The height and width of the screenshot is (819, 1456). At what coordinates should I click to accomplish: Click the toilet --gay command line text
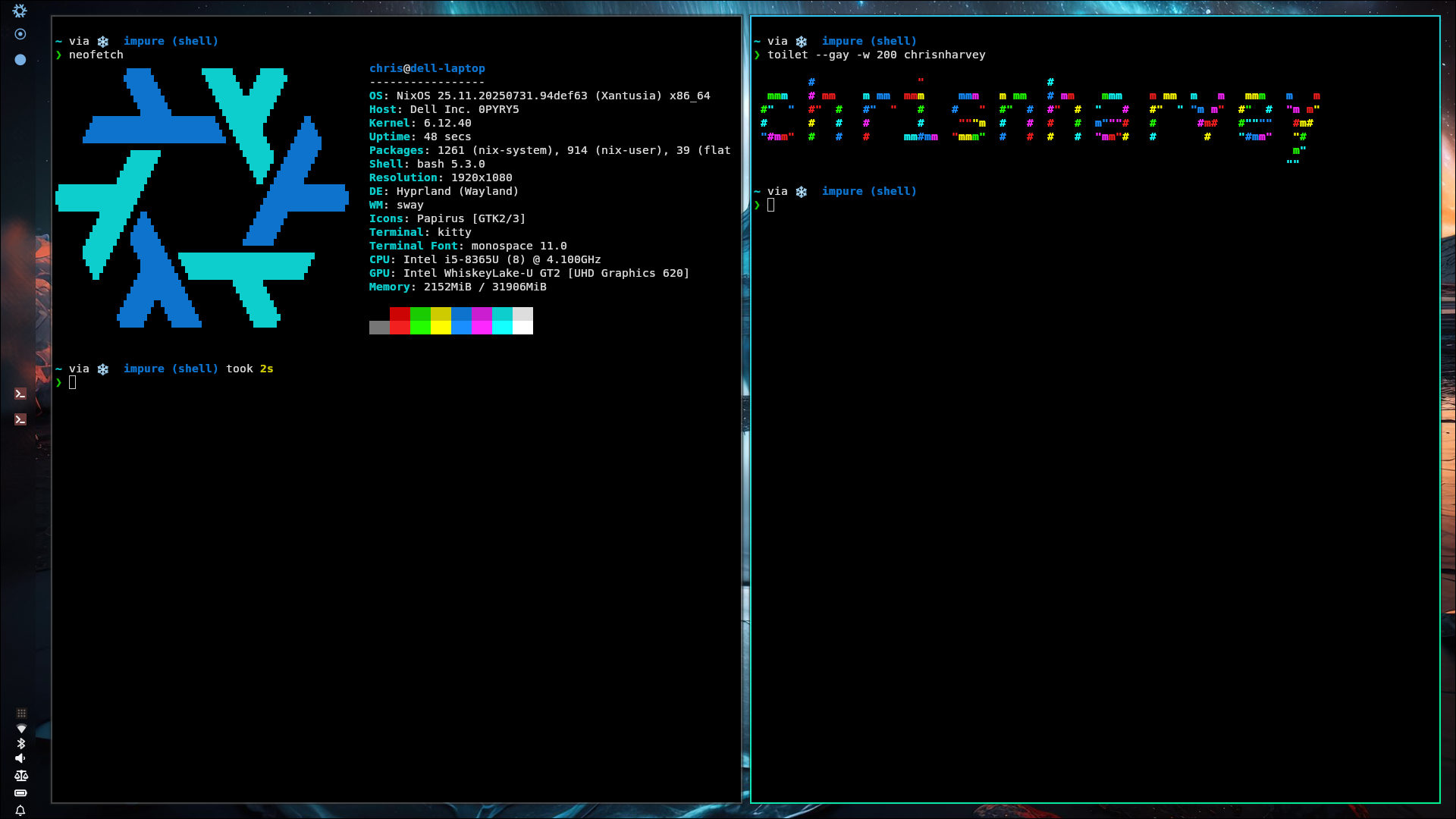pos(876,55)
